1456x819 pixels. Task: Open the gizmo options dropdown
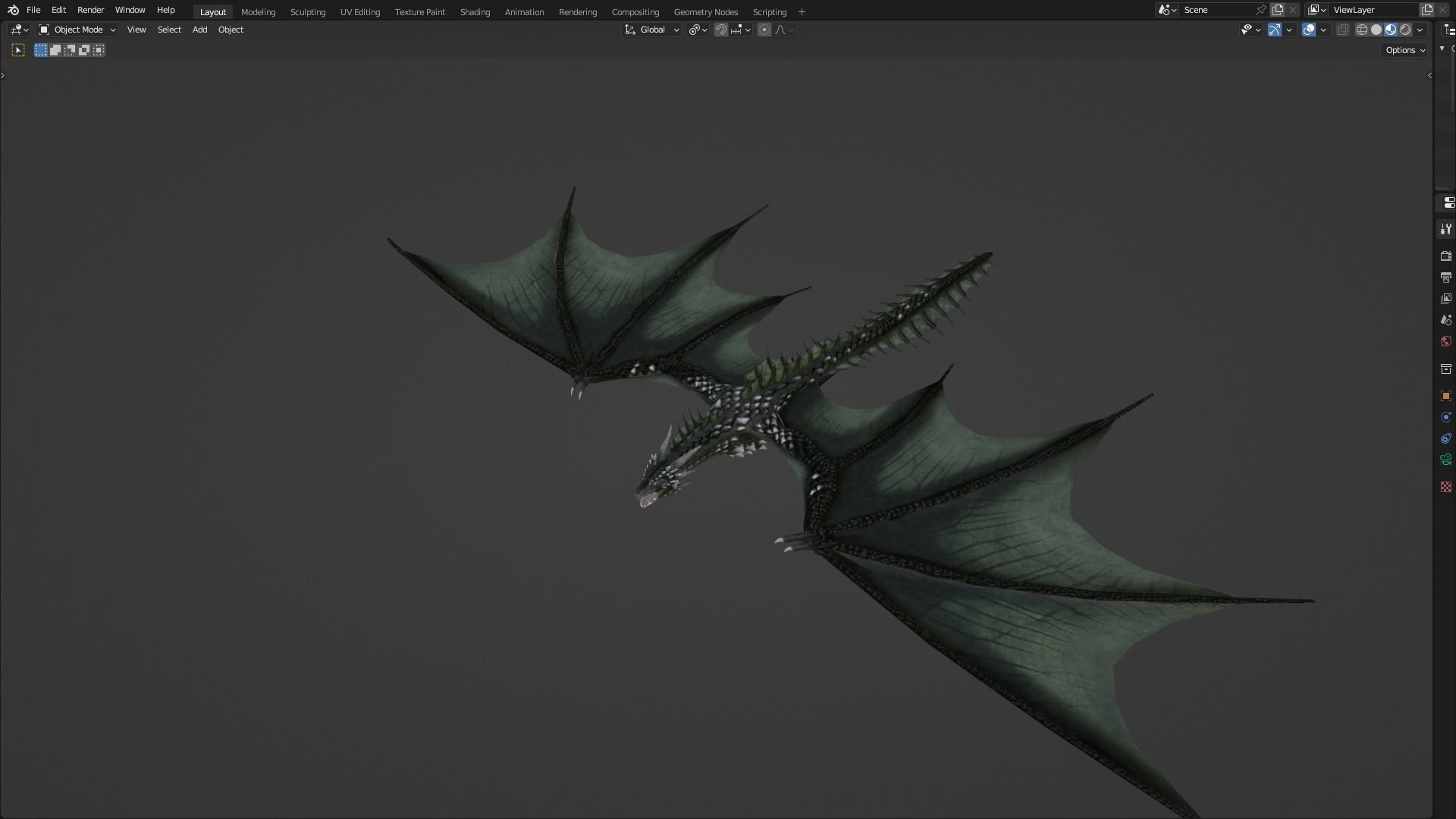[1289, 30]
